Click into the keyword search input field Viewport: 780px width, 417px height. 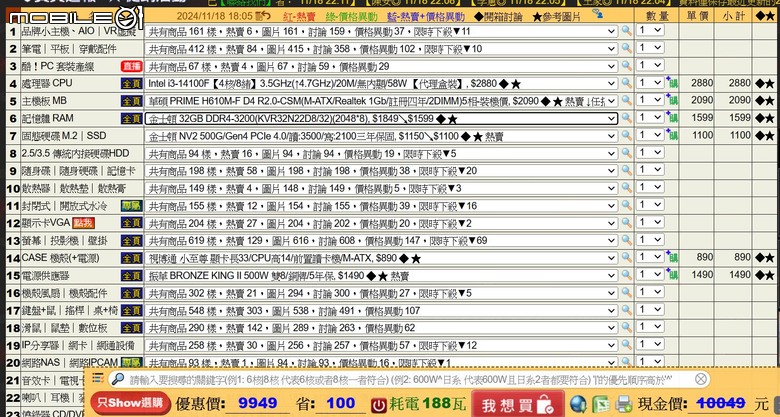pos(408,380)
